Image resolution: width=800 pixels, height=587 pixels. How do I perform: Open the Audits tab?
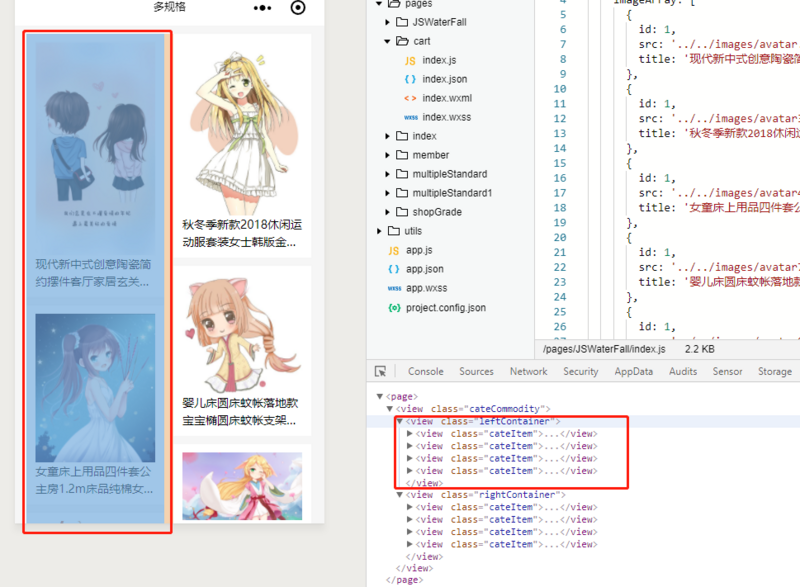pos(683,372)
